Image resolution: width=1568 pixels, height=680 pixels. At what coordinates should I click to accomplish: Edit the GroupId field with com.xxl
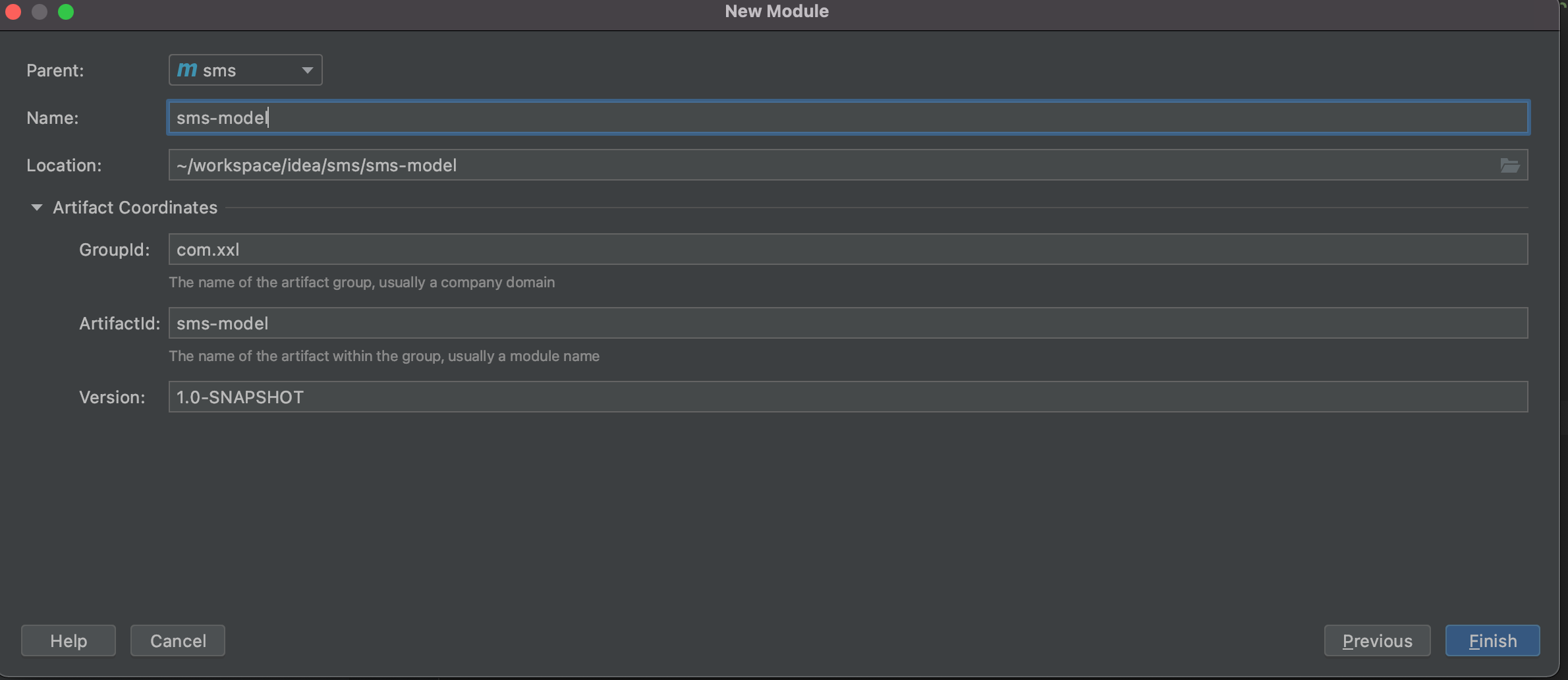coord(847,250)
